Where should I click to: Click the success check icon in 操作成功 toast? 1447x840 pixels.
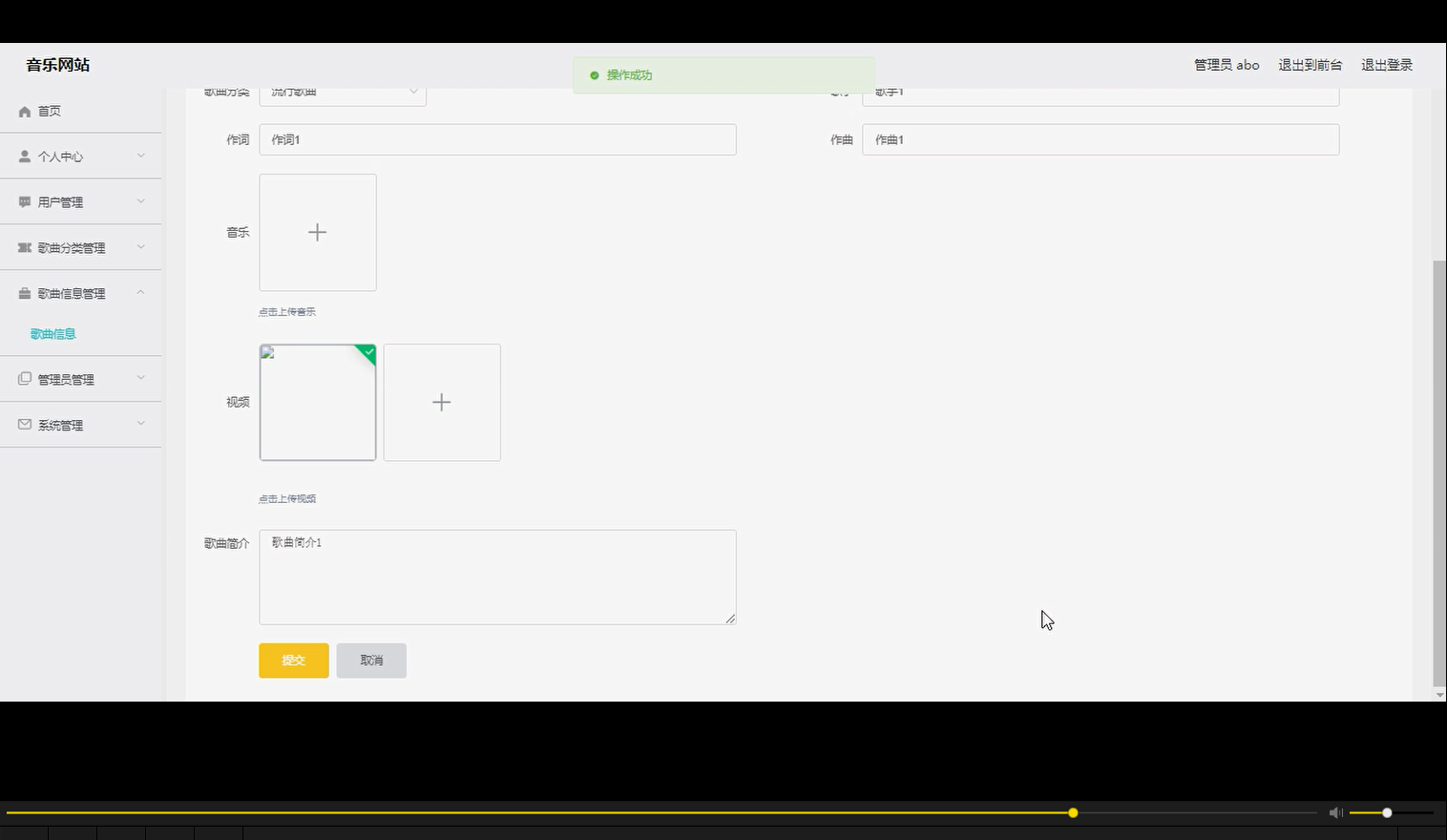(595, 75)
